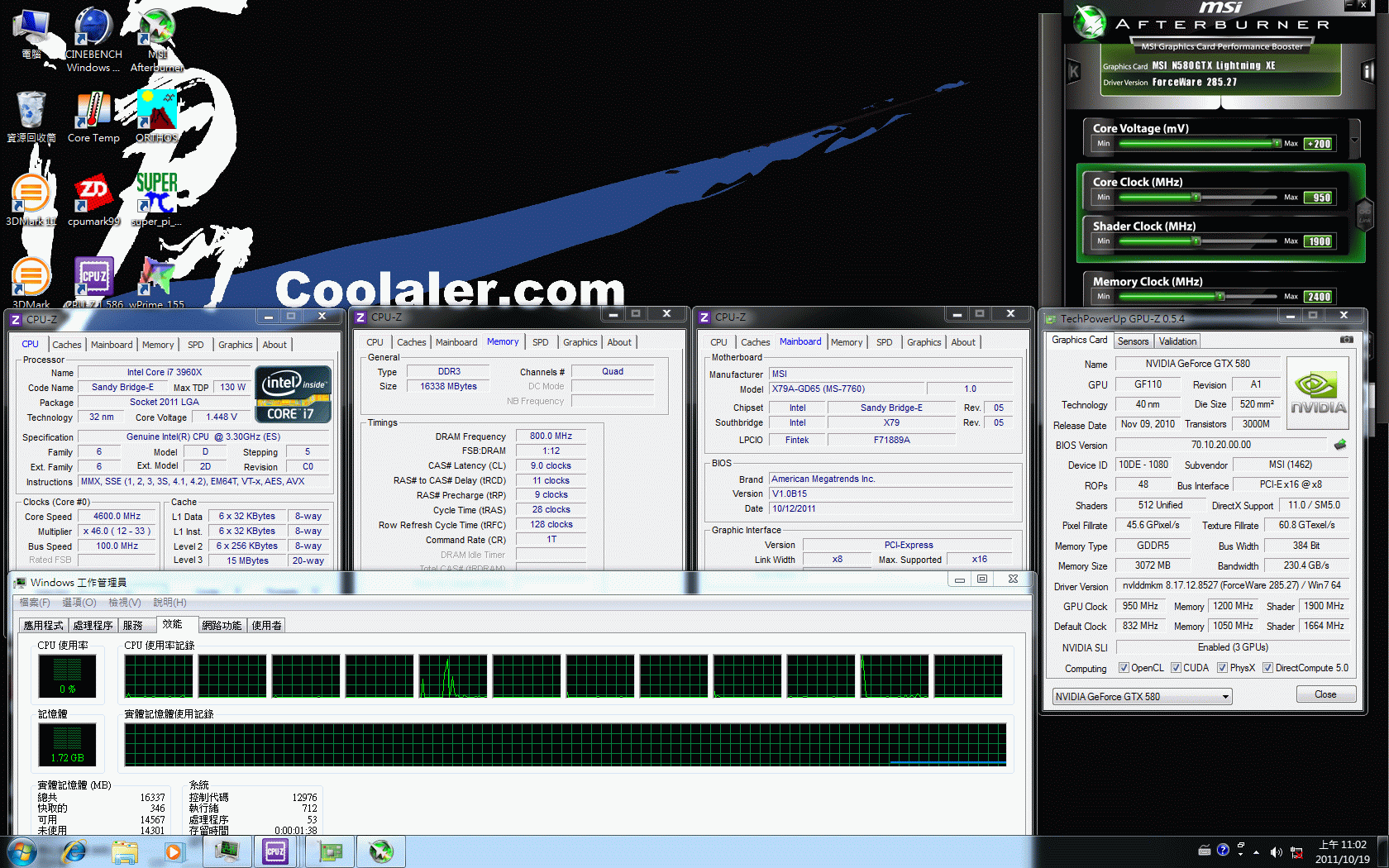Open Windows Explorer folder in taskbar
1389x868 pixels.
(x=125, y=851)
